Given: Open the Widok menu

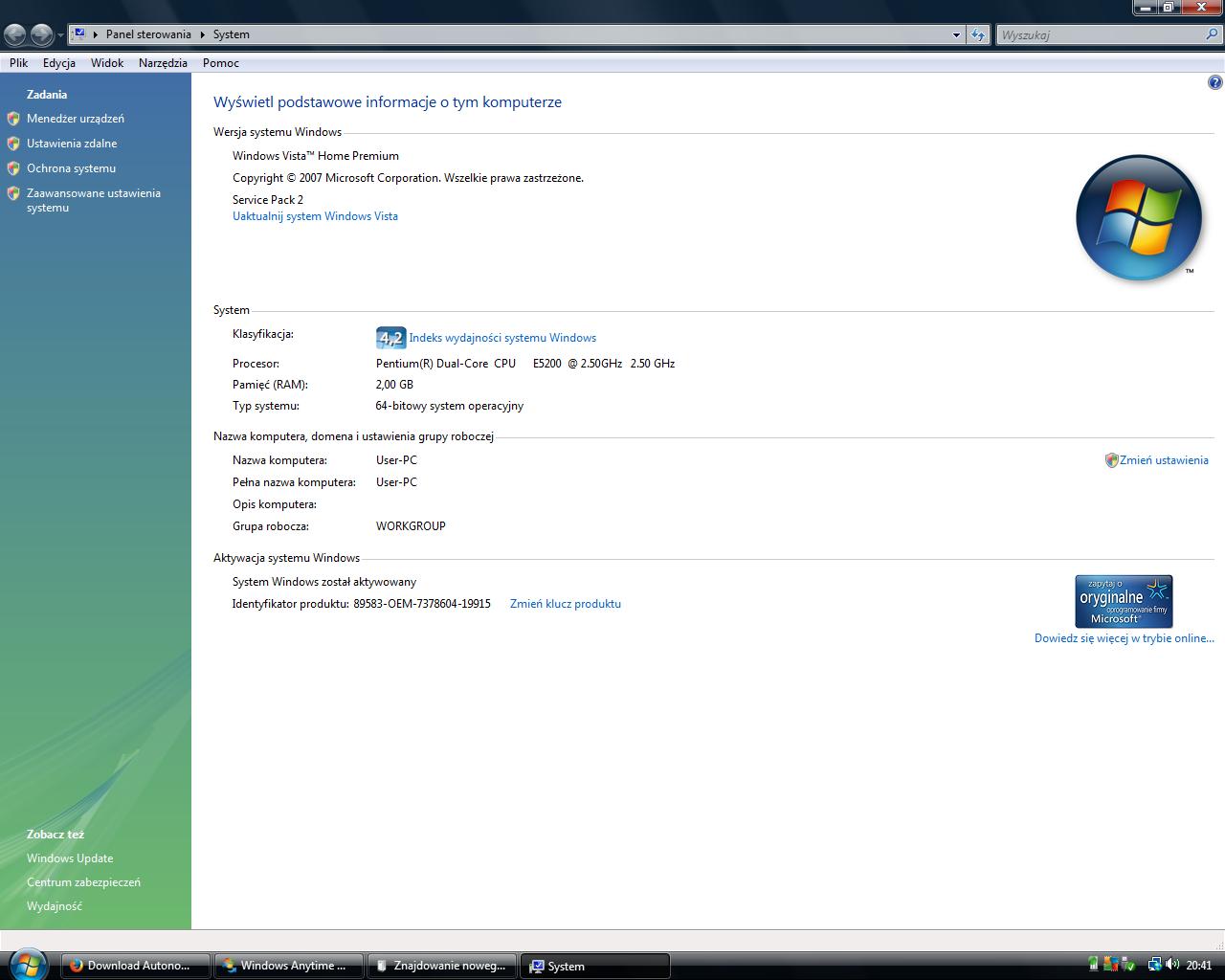Looking at the screenshot, I should (x=107, y=63).
